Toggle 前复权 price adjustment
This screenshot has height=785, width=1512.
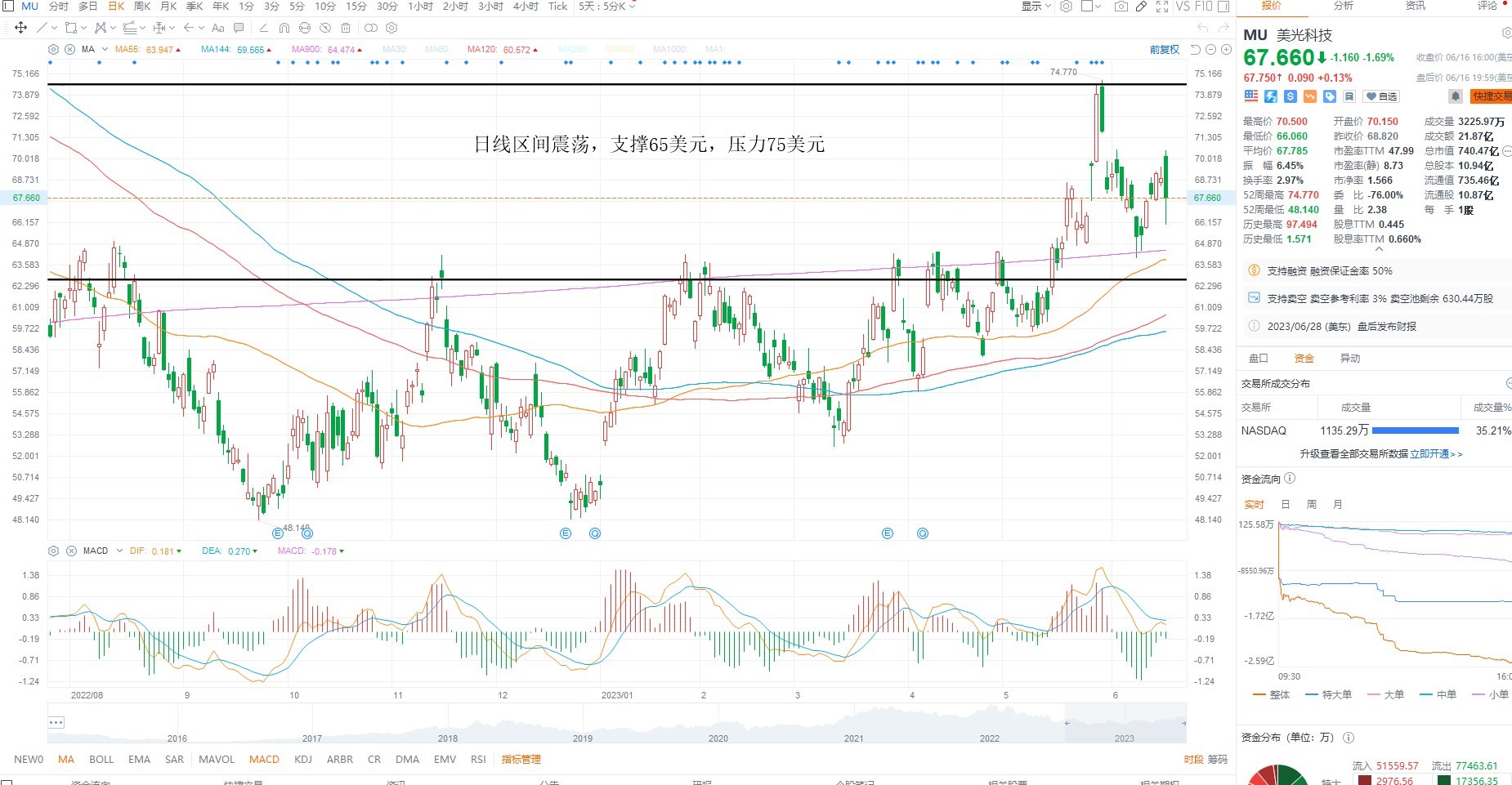[x=1165, y=49]
